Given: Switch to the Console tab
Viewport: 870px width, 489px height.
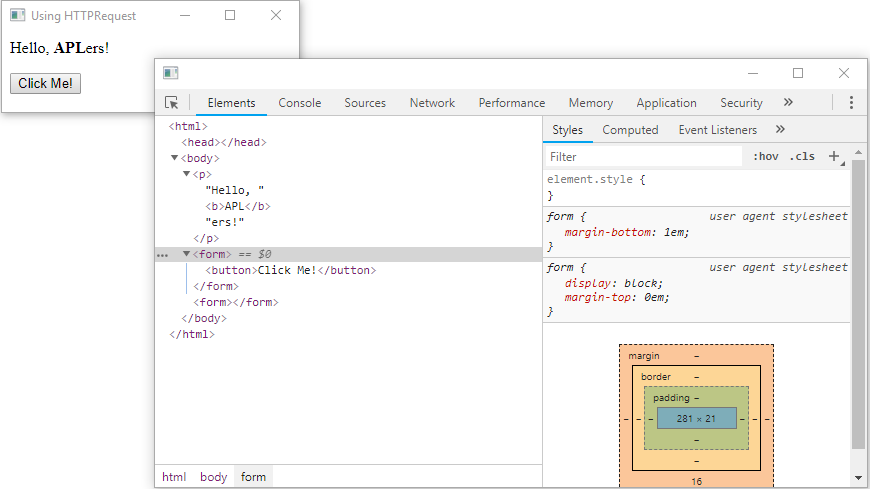Looking at the screenshot, I should point(300,103).
